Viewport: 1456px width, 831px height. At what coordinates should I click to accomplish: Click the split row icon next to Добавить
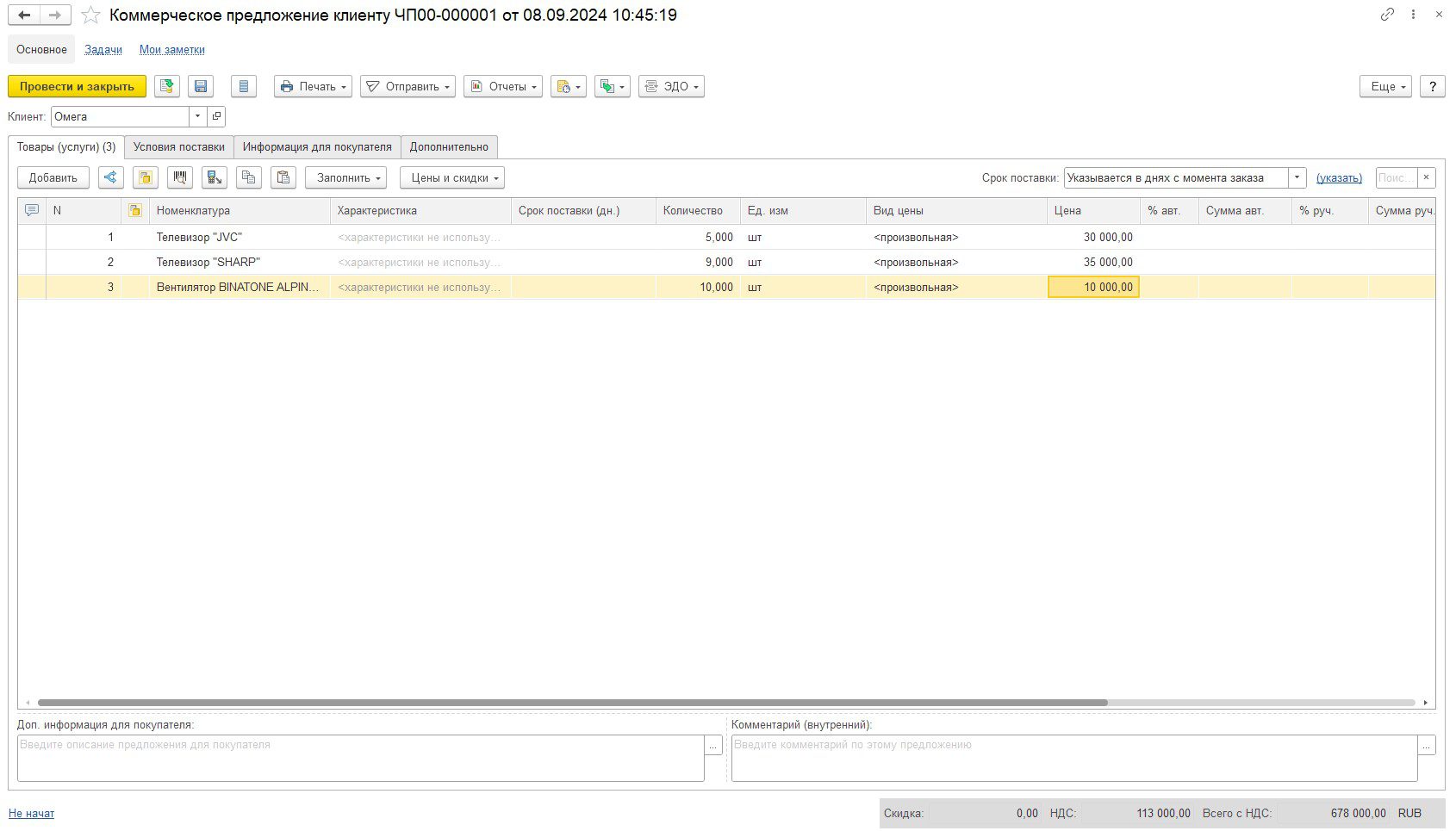point(110,177)
